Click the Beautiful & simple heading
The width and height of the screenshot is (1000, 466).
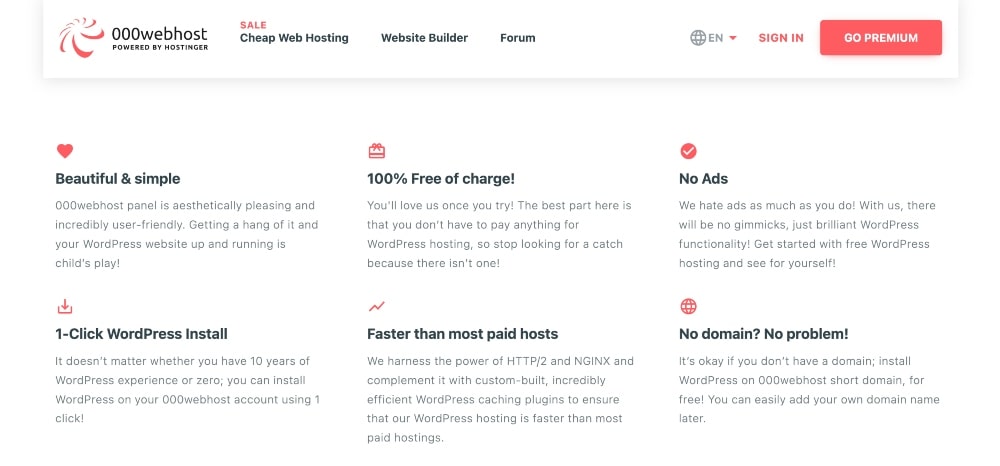[x=118, y=179]
